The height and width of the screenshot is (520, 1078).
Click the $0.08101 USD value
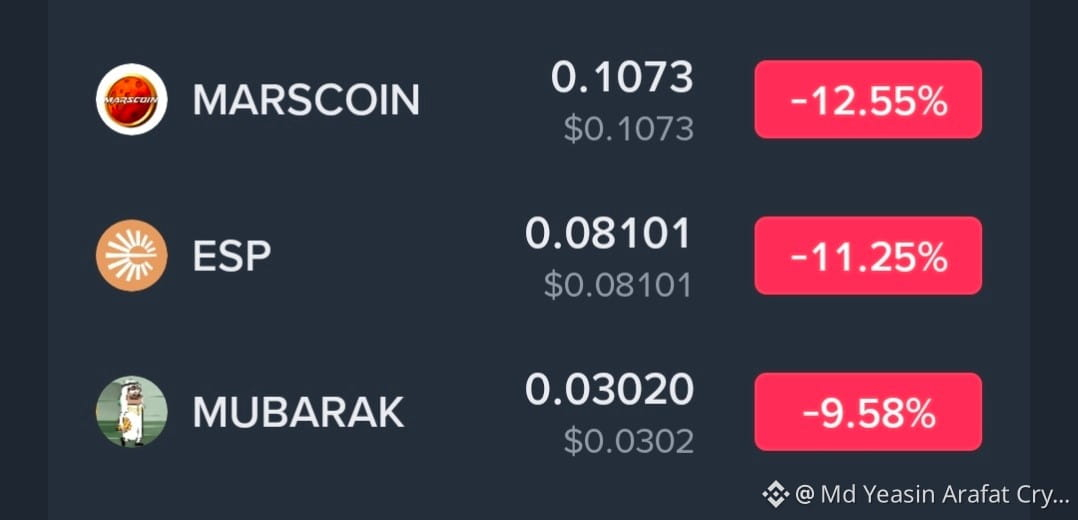click(x=617, y=285)
